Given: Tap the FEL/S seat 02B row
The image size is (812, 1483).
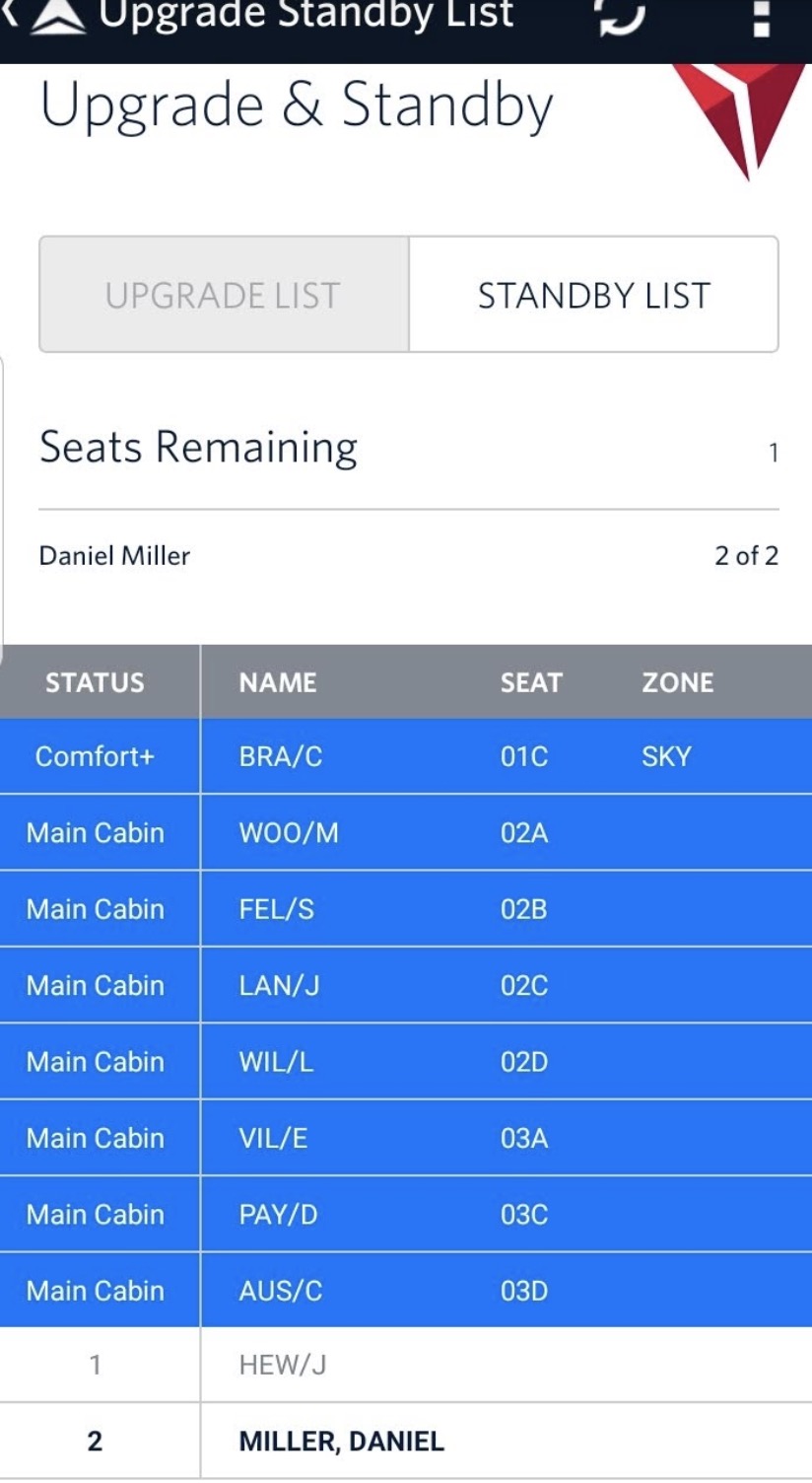Looking at the screenshot, I should (x=406, y=909).
